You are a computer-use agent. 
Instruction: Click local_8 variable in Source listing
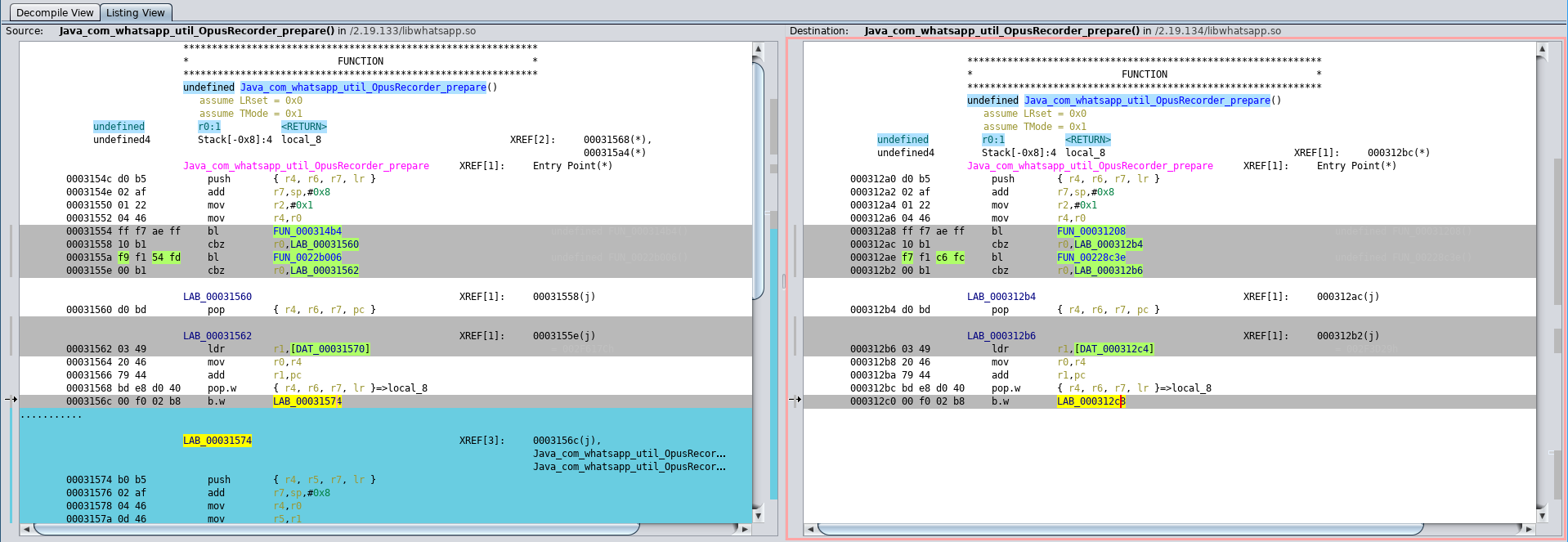[x=301, y=140]
